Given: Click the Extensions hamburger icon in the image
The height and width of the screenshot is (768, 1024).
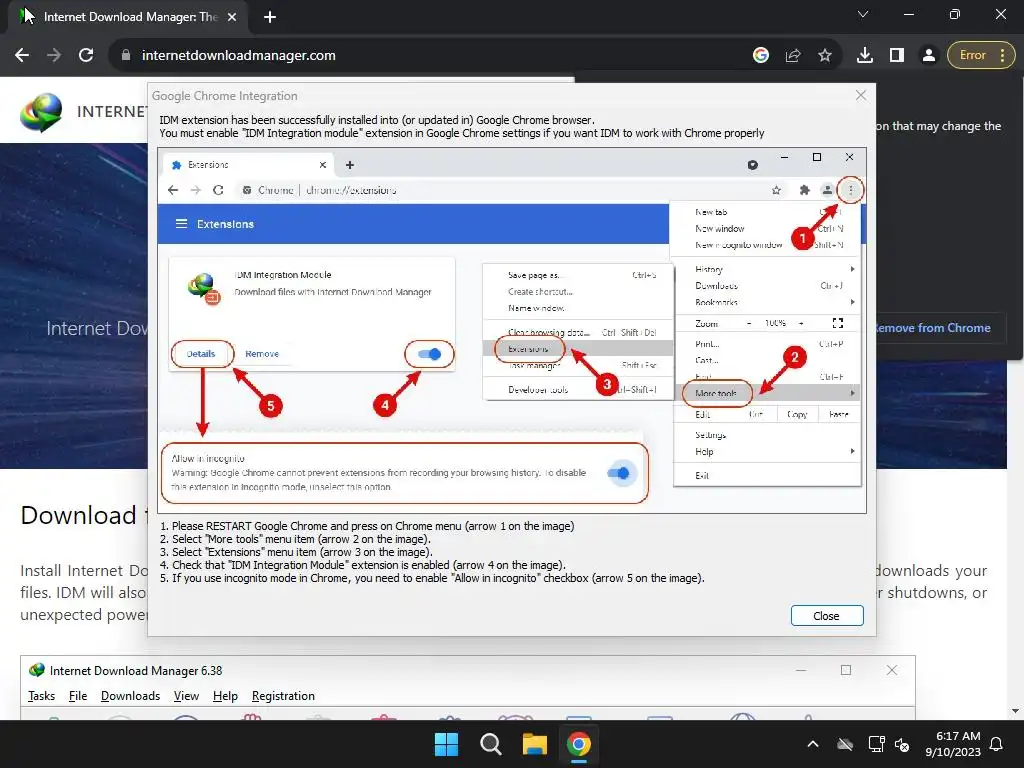Looking at the screenshot, I should tap(182, 224).
